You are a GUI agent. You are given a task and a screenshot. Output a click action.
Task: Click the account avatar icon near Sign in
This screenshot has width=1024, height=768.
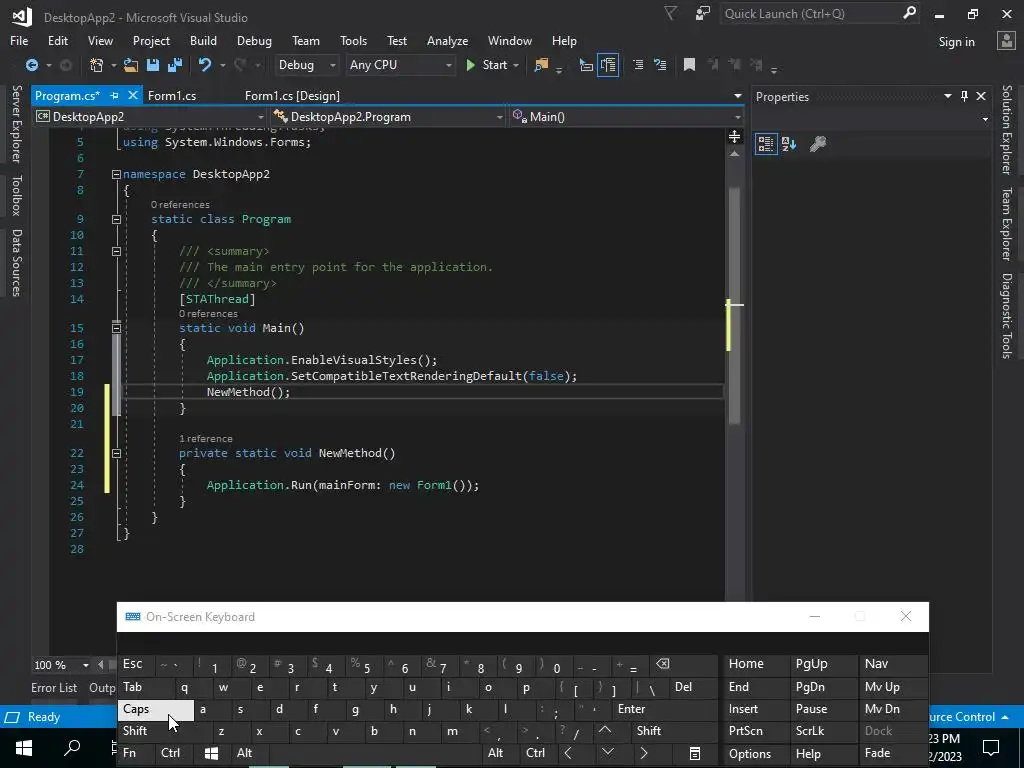[1006, 40]
